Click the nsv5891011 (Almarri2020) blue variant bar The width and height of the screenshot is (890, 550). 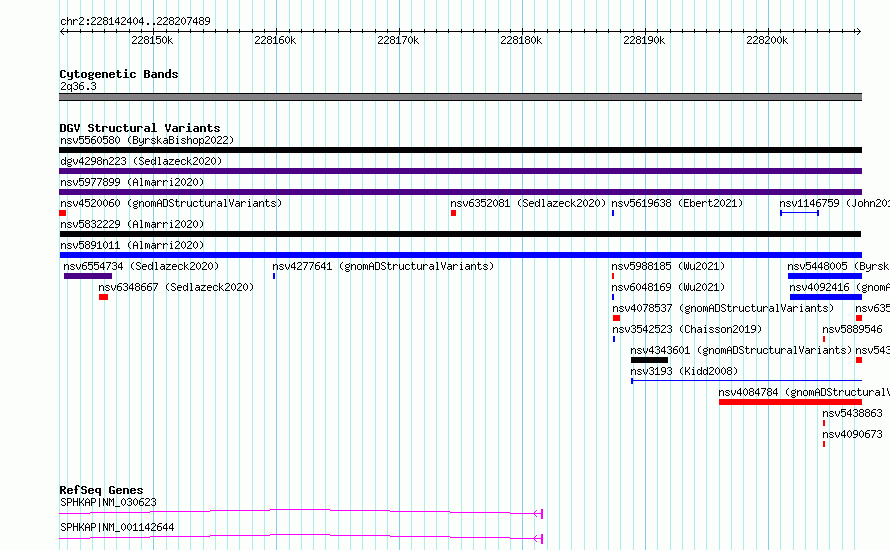(460, 255)
